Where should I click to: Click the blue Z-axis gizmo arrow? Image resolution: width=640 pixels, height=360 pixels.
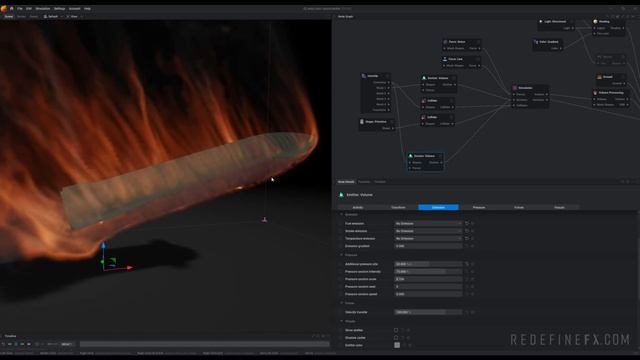pyautogui.click(x=103, y=245)
